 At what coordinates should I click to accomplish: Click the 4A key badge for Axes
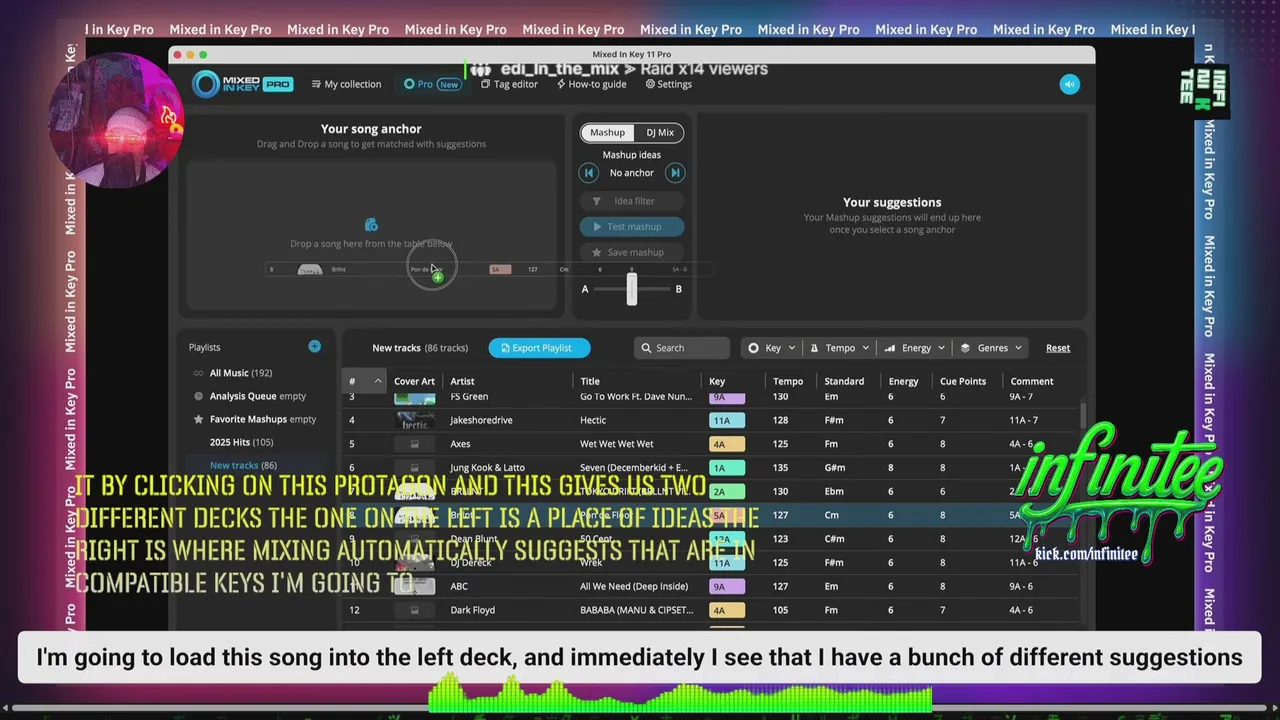[x=727, y=444]
